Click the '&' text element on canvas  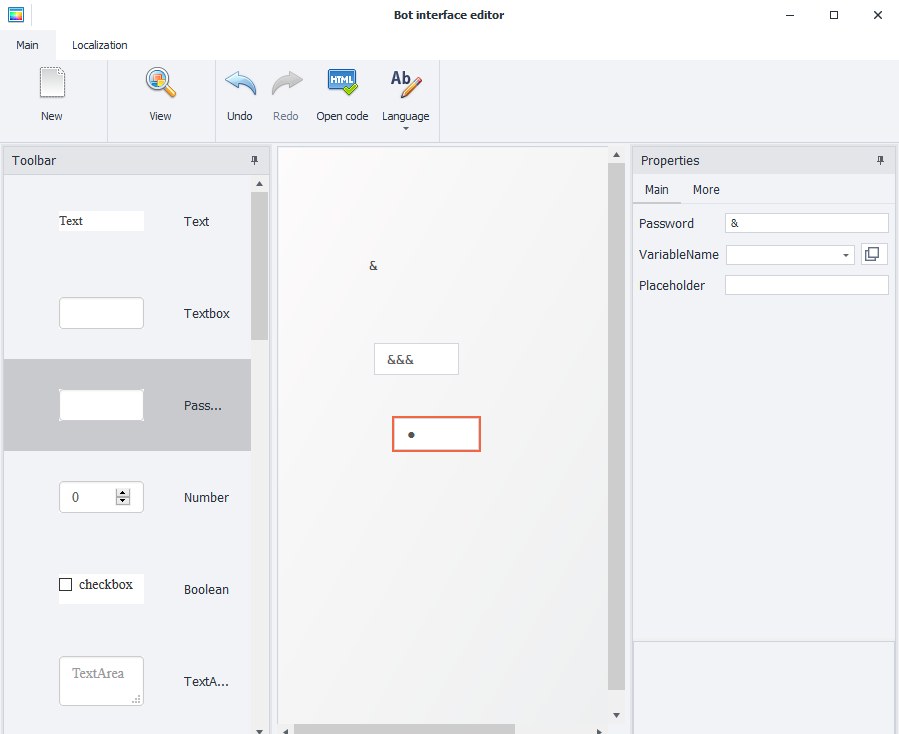373,266
